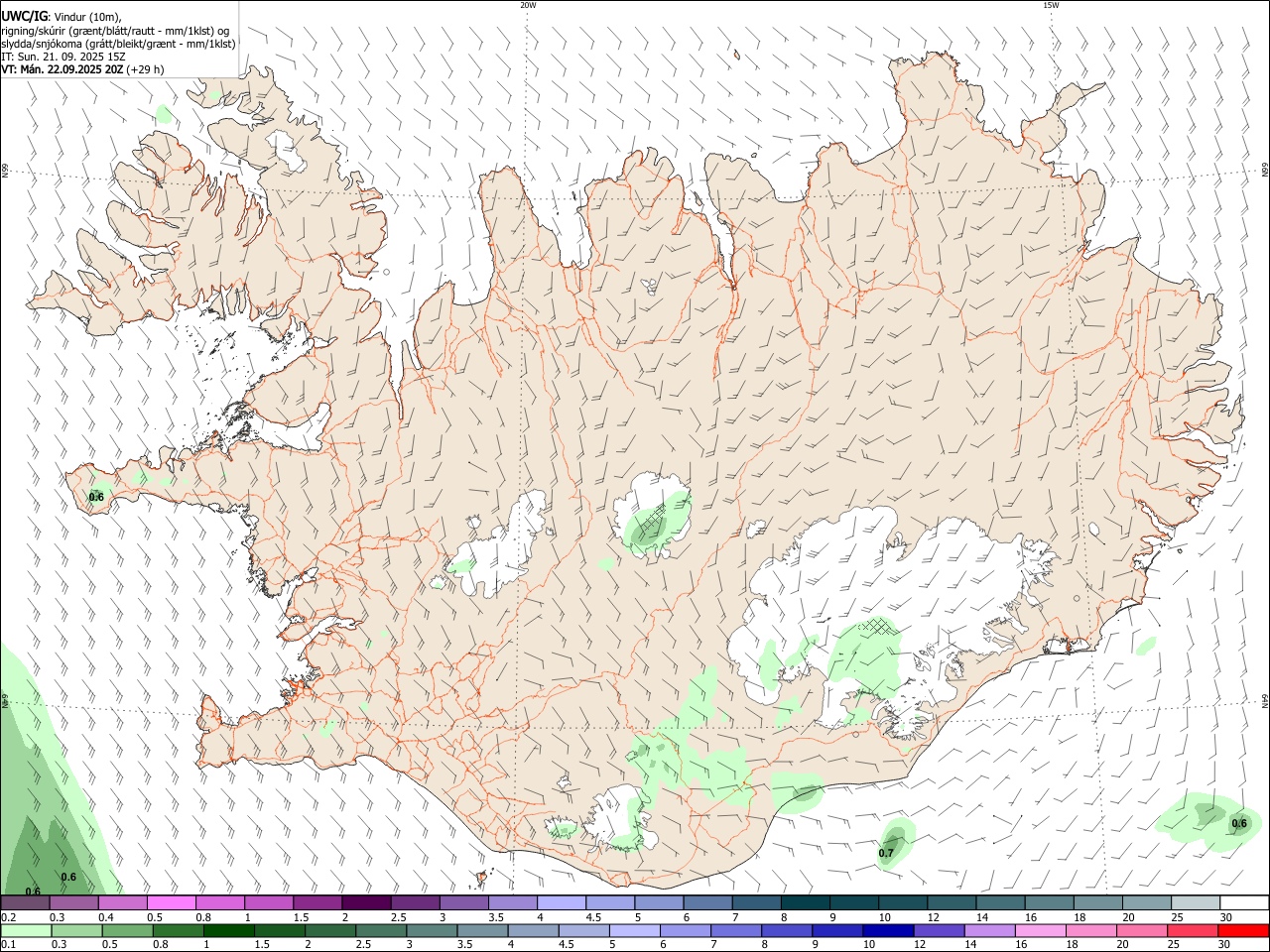The image size is (1270, 952).
Task: Click the '(+29 h)' forecast offset text
Action: 145,69
